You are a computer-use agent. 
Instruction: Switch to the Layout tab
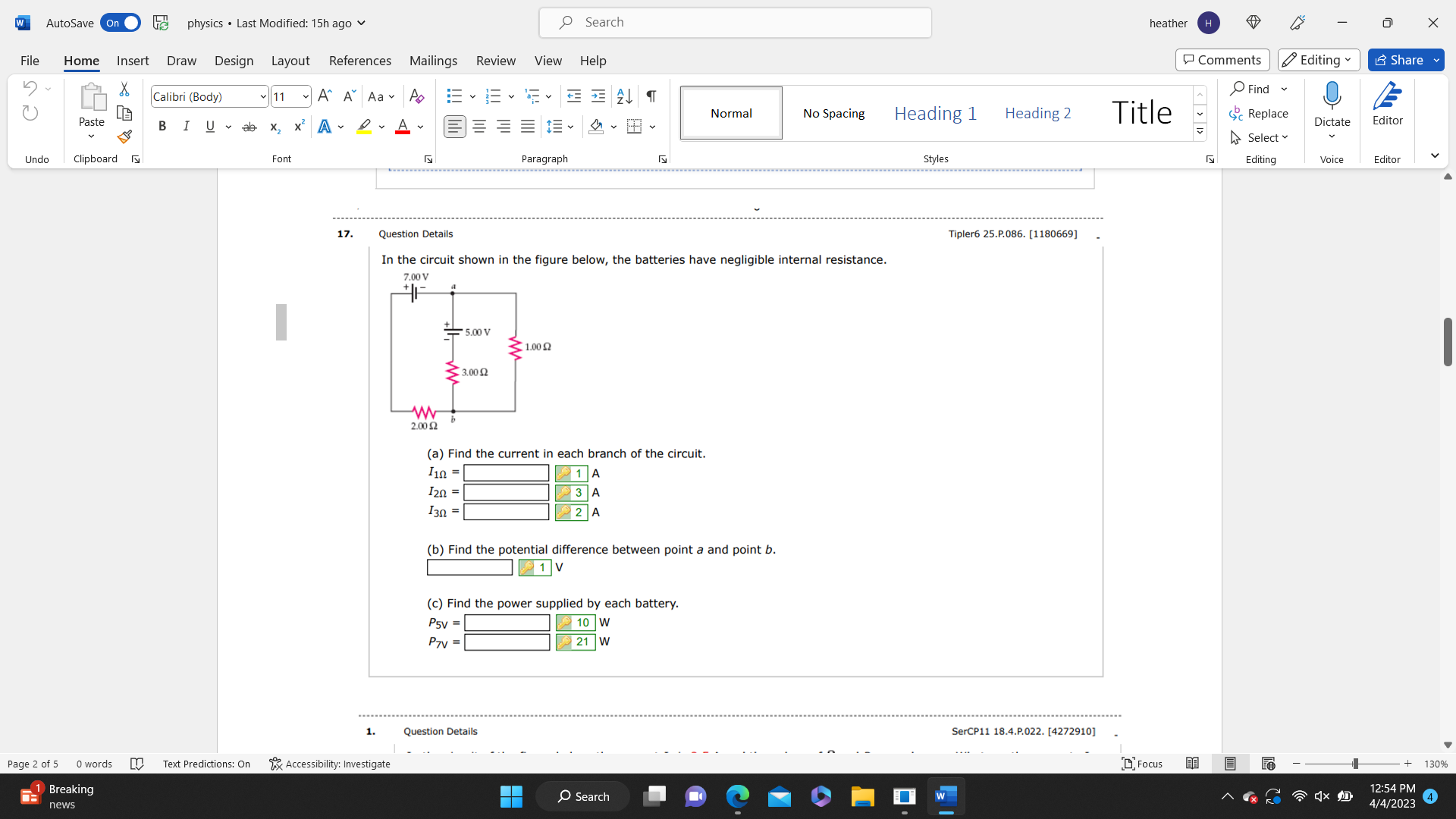pyautogui.click(x=290, y=61)
